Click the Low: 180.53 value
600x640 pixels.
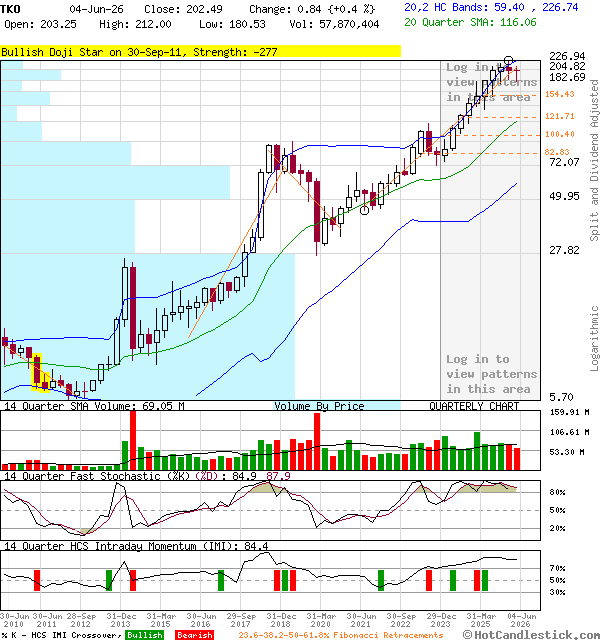tap(232, 24)
